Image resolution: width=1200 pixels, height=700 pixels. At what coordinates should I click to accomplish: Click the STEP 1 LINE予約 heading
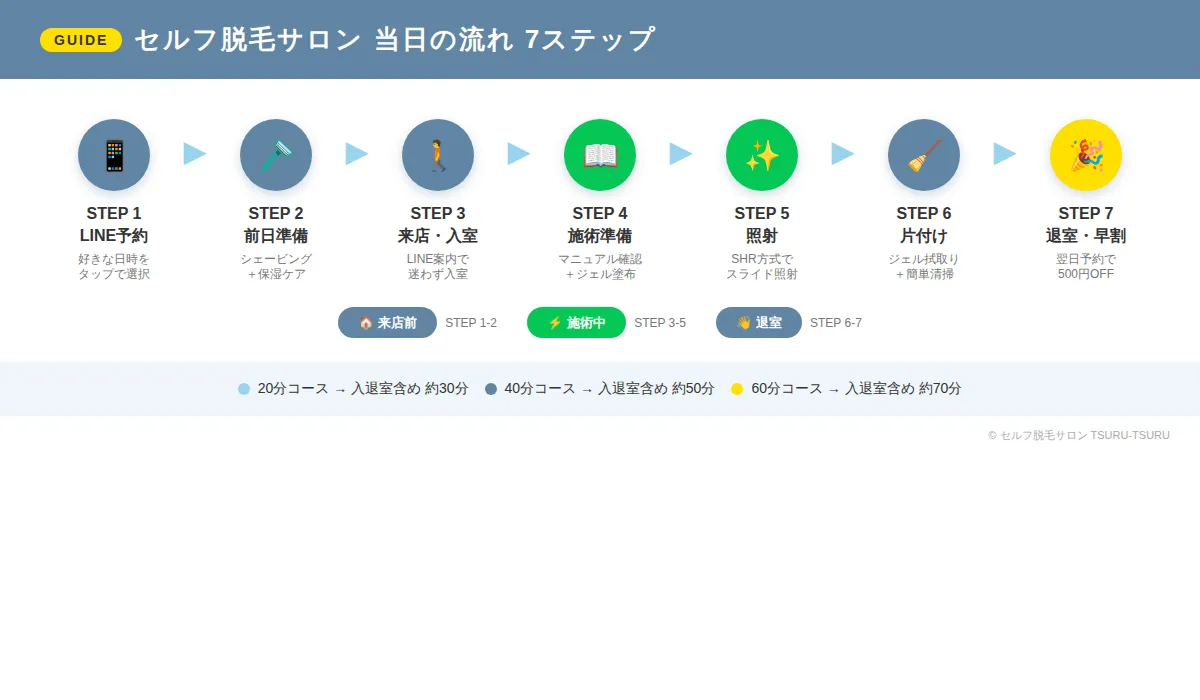(x=114, y=225)
